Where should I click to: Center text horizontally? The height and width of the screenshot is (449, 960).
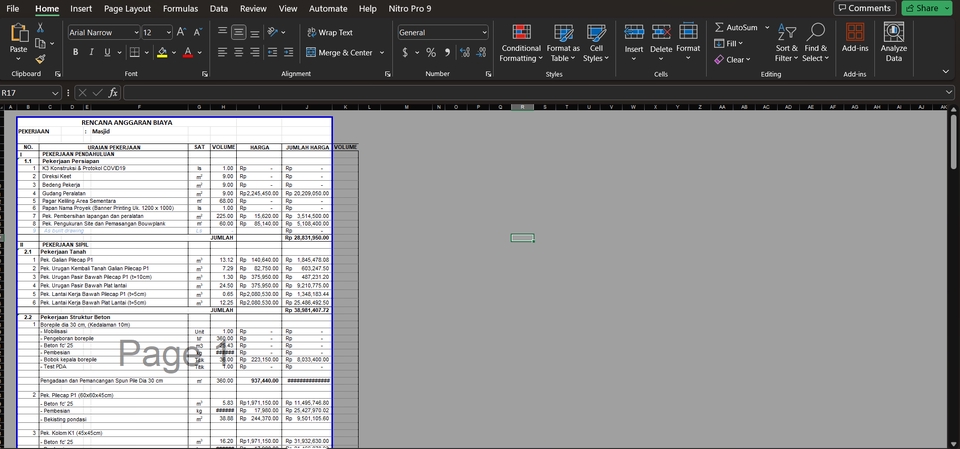pos(238,53)
